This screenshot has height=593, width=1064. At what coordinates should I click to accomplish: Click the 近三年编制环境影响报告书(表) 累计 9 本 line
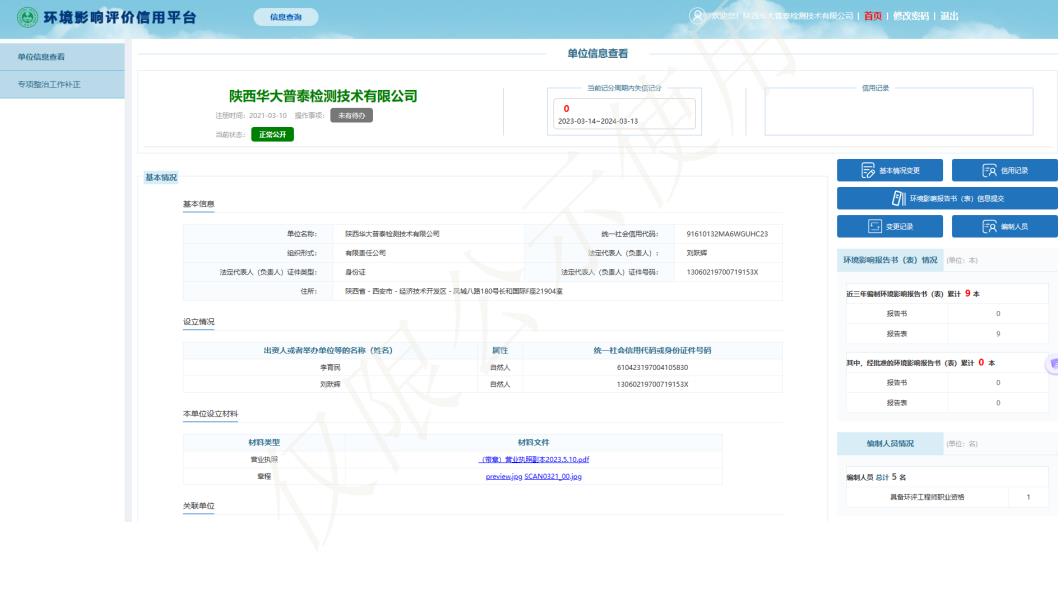pyautogui.click(x=912, y=294)
